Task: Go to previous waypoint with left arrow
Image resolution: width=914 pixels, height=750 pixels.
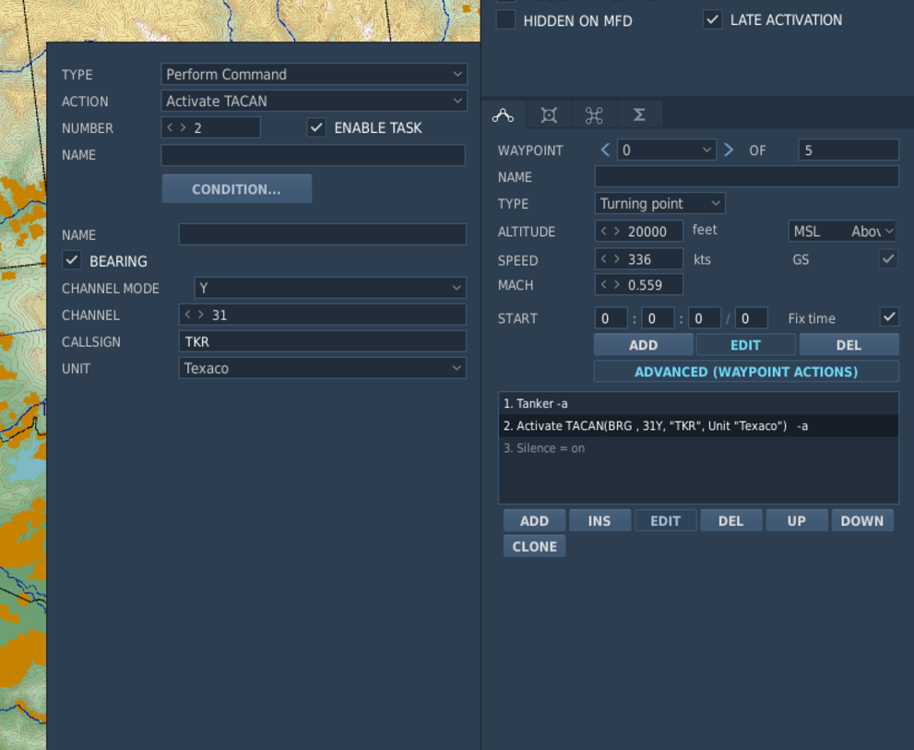Action: point(605,150)
